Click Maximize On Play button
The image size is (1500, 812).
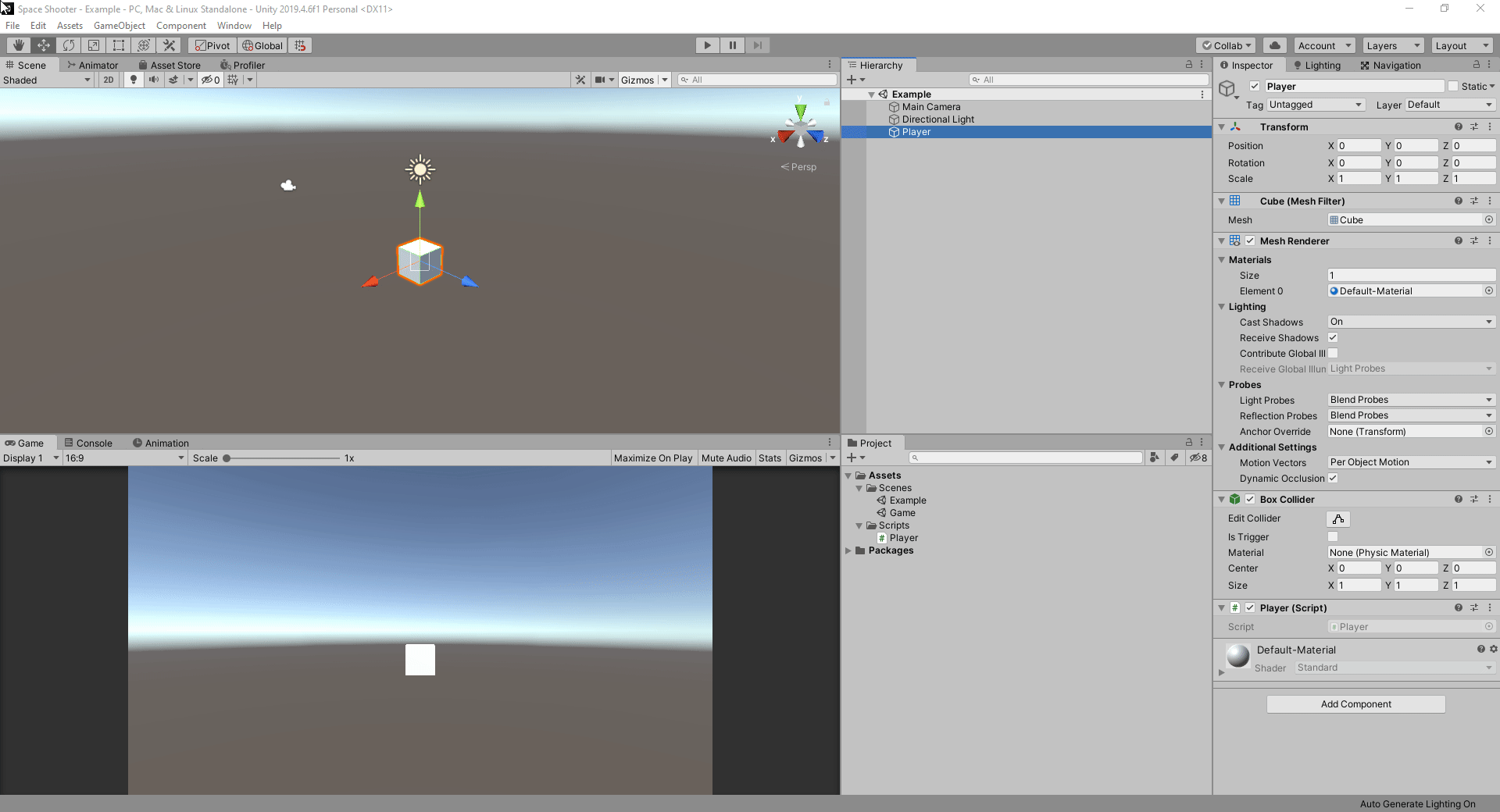tap(653, 458)
